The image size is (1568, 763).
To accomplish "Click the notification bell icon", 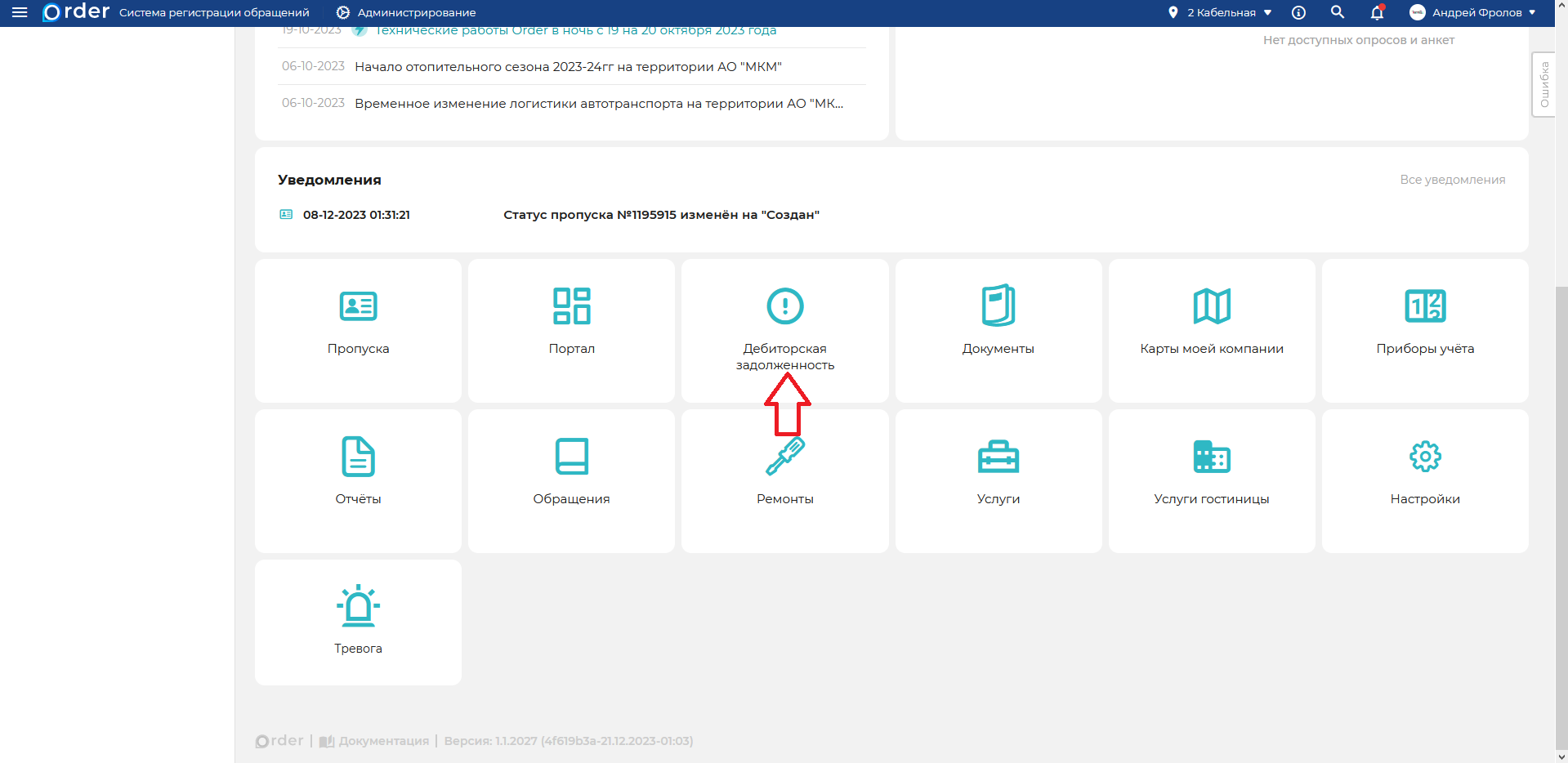I will pyautogui.click(x=1377, y=12).
